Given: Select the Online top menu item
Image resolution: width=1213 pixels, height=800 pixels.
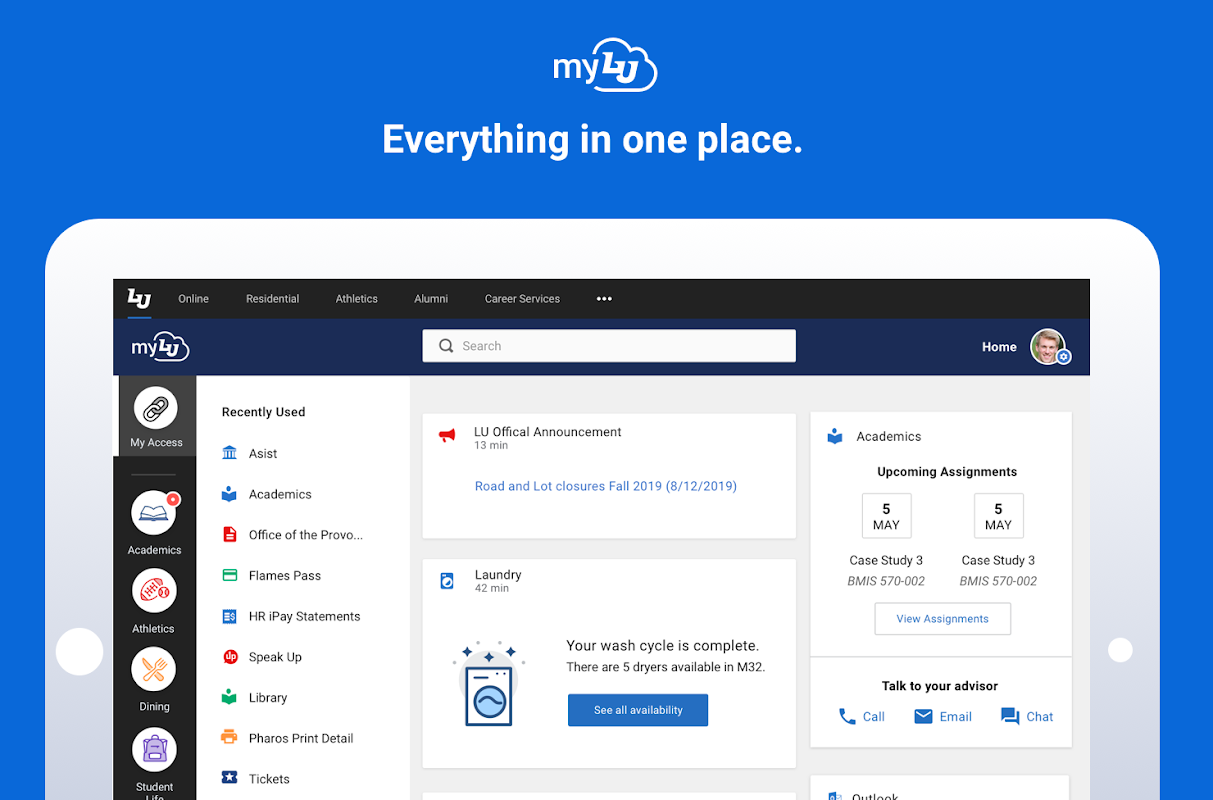Looking at the screenshot, I should tap(194, 298).
